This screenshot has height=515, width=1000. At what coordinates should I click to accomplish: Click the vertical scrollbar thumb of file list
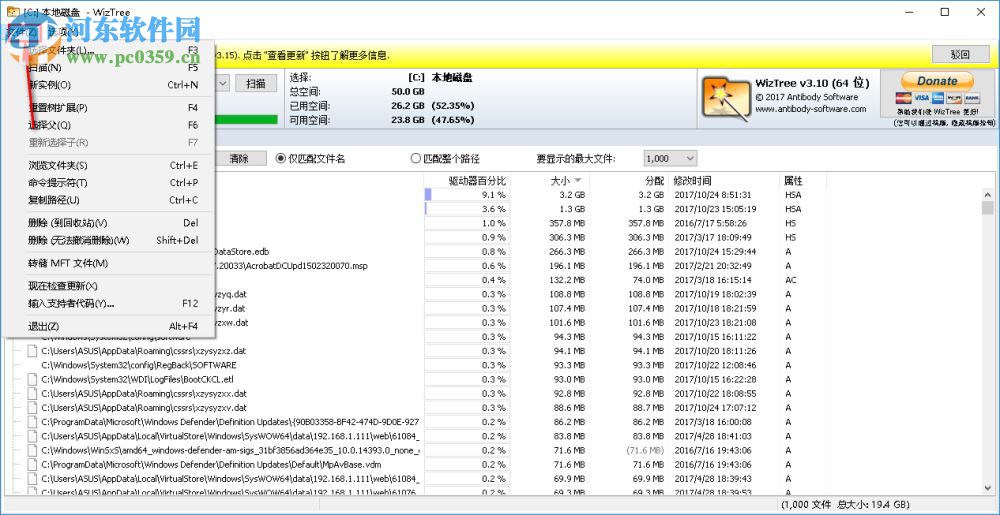point(988,208)
